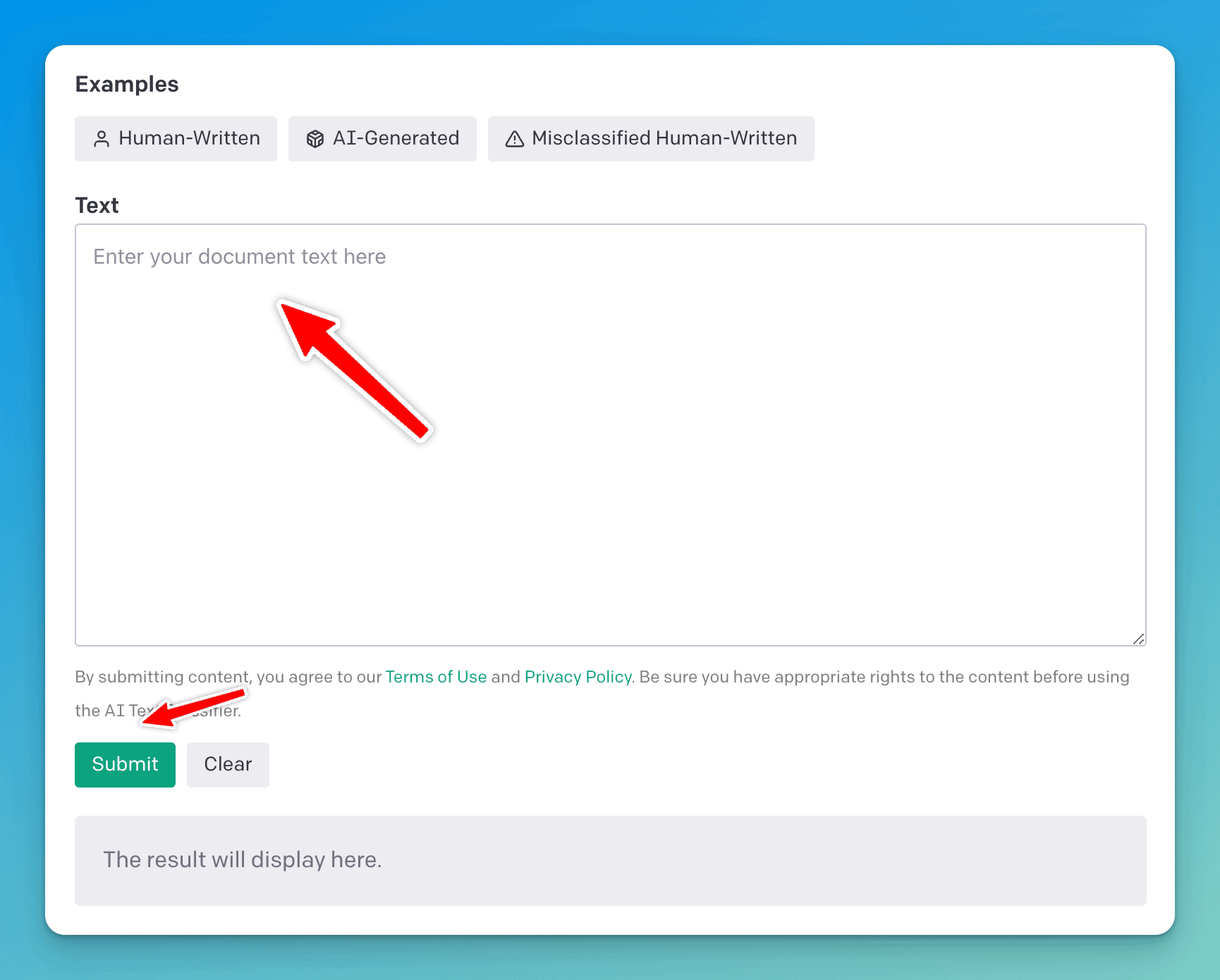Image resolution: width=1220 pixels, height=980 pixels.
Task: Click the warning triangle icon on Misclassified button
Action: click(x=515, y=139)
